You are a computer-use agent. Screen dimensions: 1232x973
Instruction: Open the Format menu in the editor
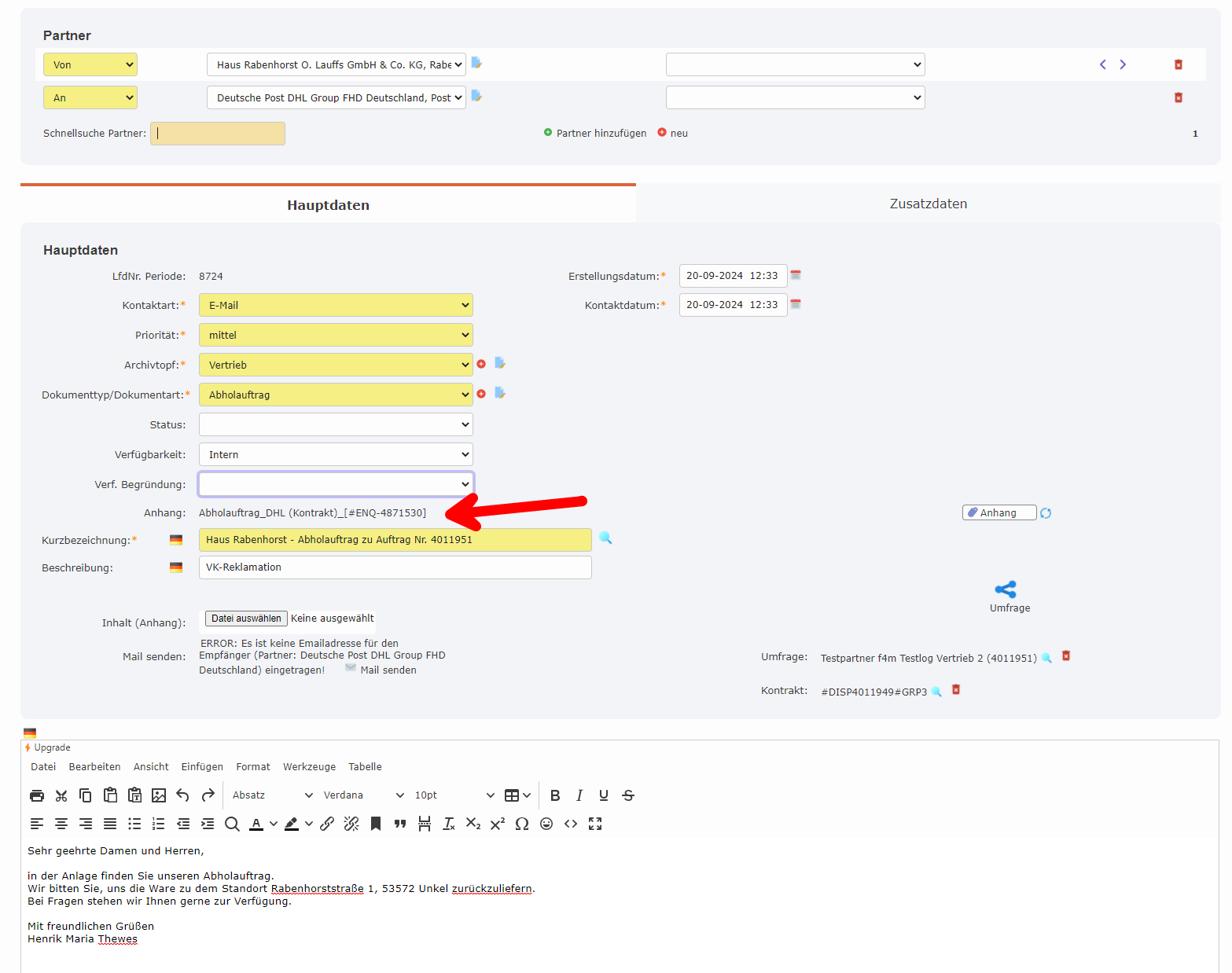(x=252, y=766)
